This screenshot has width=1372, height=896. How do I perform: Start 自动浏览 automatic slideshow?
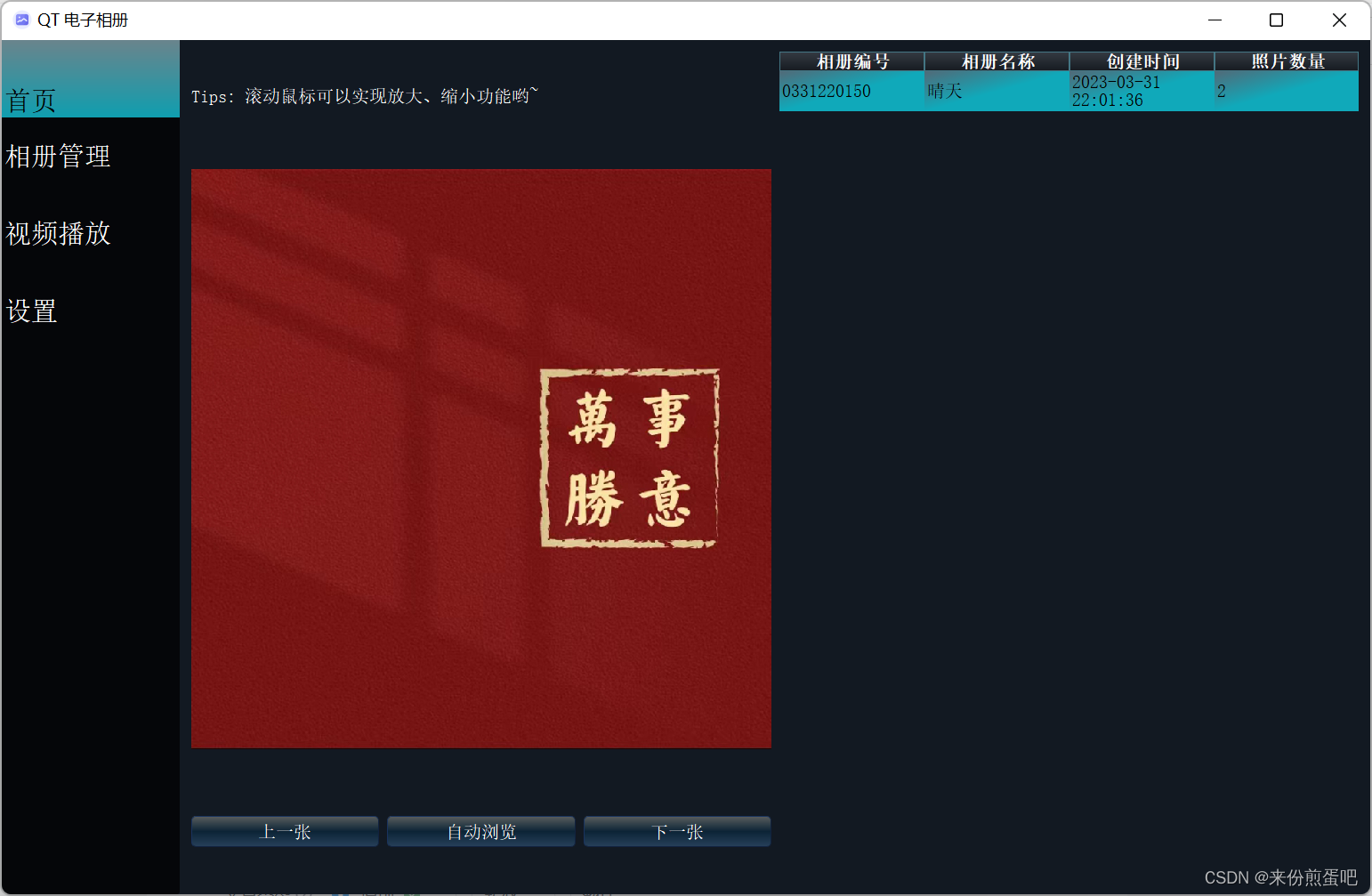click(480, 830)
